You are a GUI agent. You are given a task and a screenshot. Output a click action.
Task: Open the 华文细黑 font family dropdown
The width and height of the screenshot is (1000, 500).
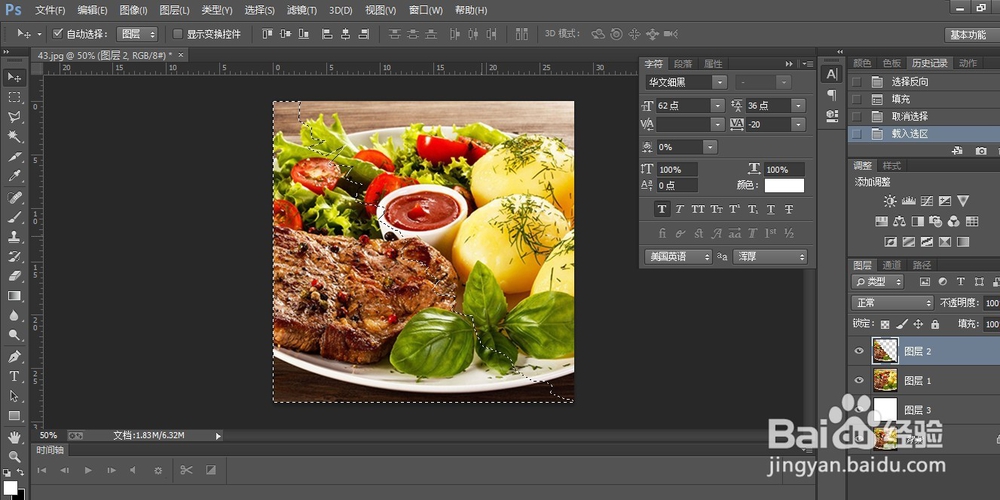(x=719, y=82)
